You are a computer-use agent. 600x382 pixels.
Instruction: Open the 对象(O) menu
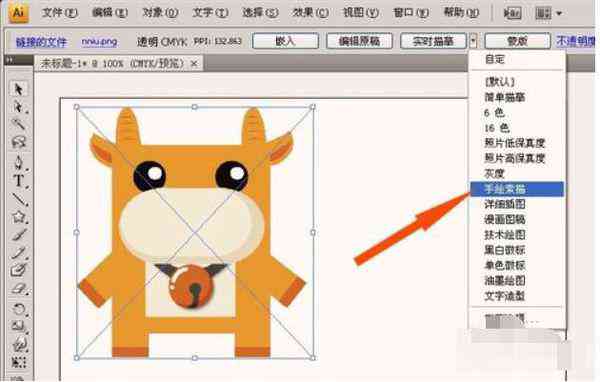[160, 13]
